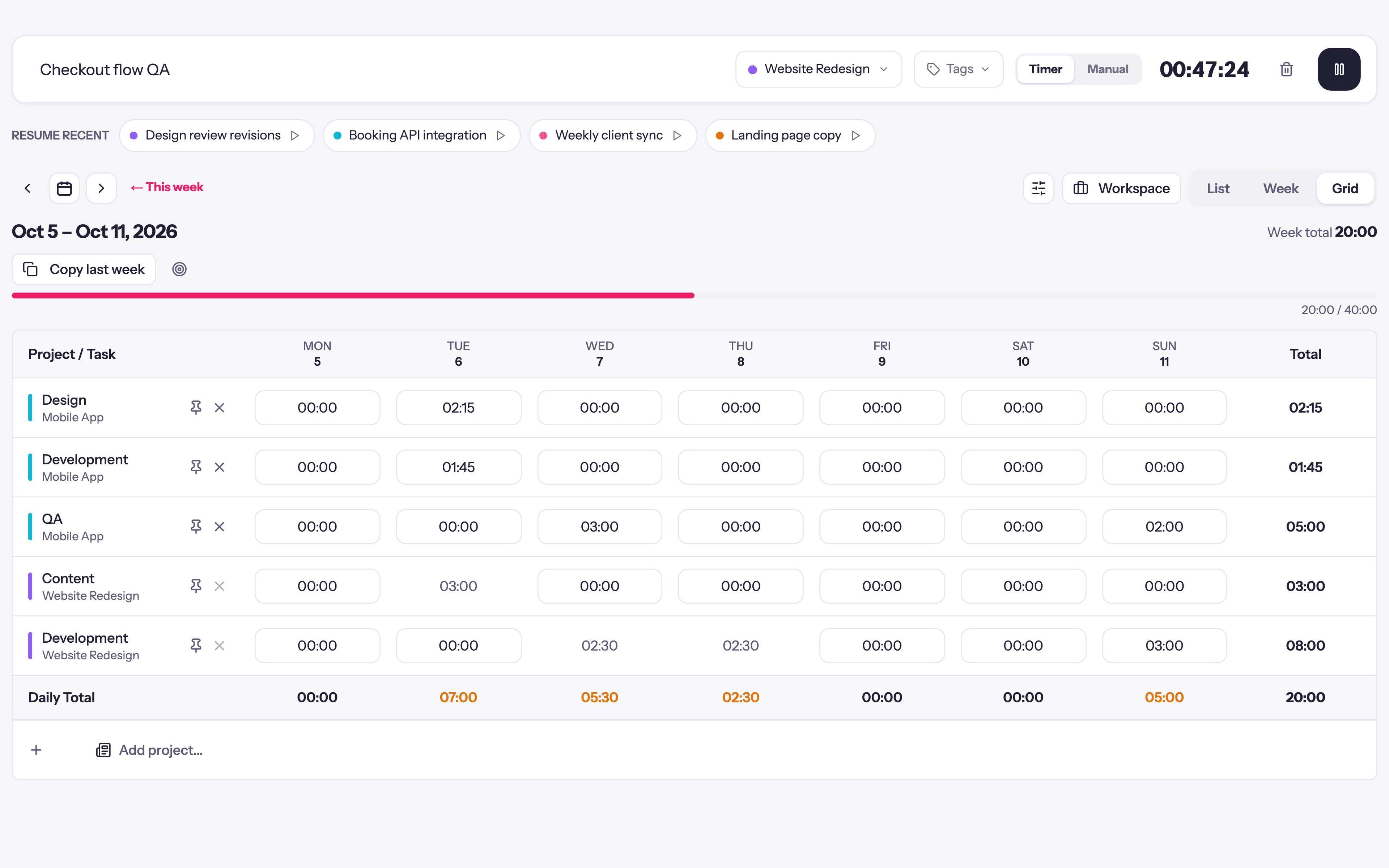This screenshot has width=1389, height=868.
Task: Pin the Content Website Redesign row
Action: 196,586
